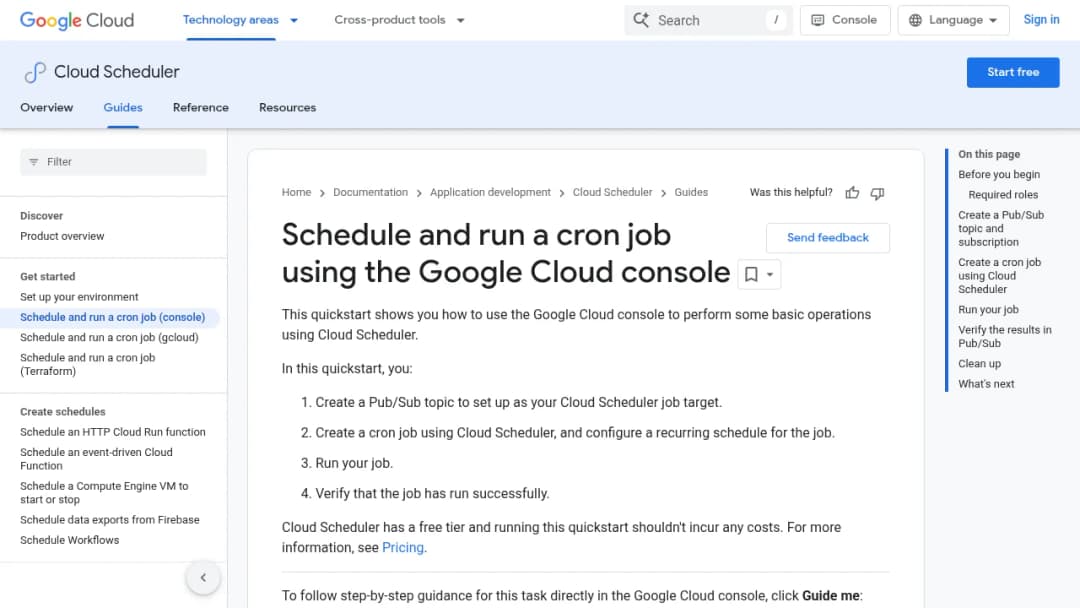Screen dimensions: 1080x608
Task: Go to Home breadcrumb
Action: [296, 192]
